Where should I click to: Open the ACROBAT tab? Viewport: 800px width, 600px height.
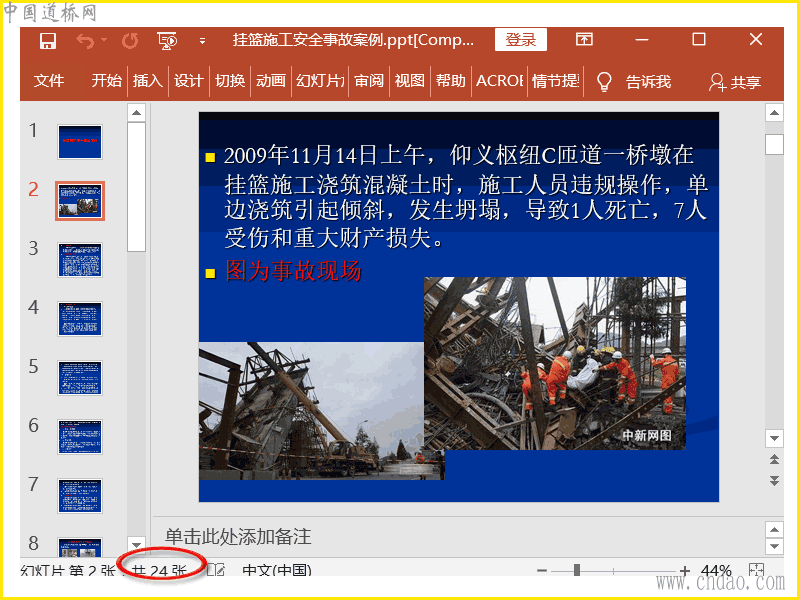point(499,81)
